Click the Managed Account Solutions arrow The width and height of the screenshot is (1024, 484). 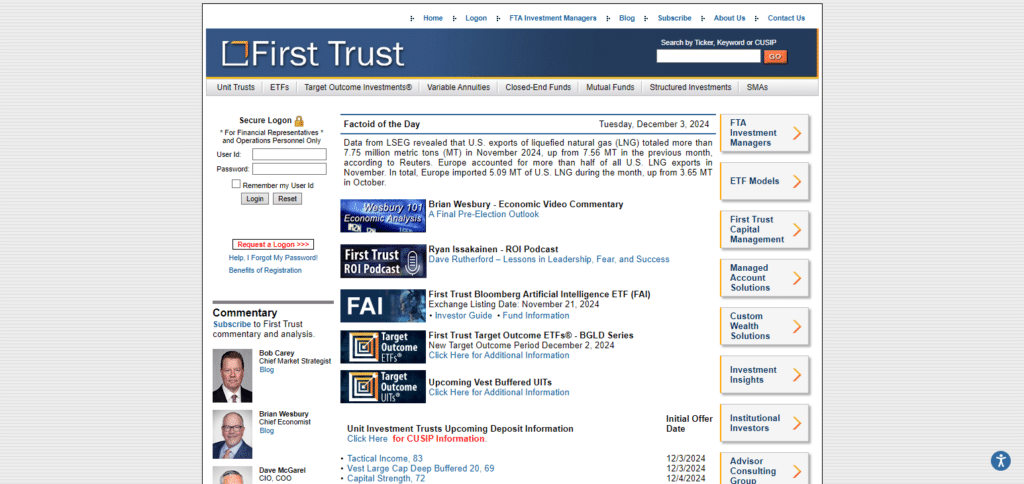pos(797,278)
